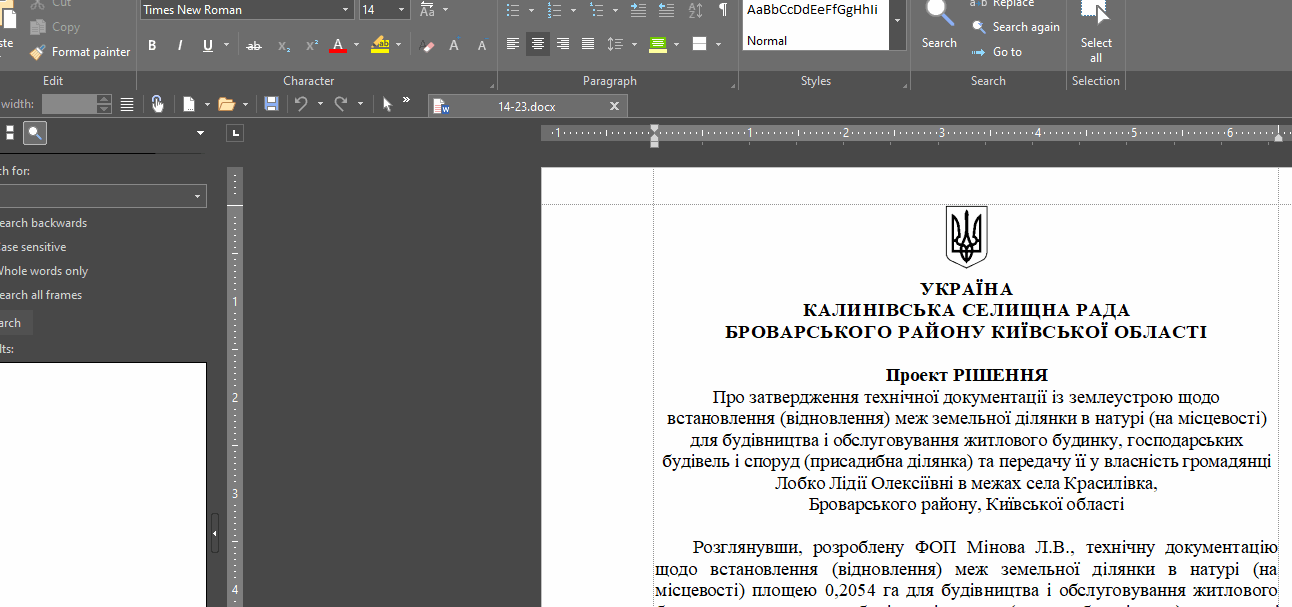Clear character formatting with eraser icon
Viewport: 1292px width, 607px height.
pyautogui.click(x=428, y=45)
